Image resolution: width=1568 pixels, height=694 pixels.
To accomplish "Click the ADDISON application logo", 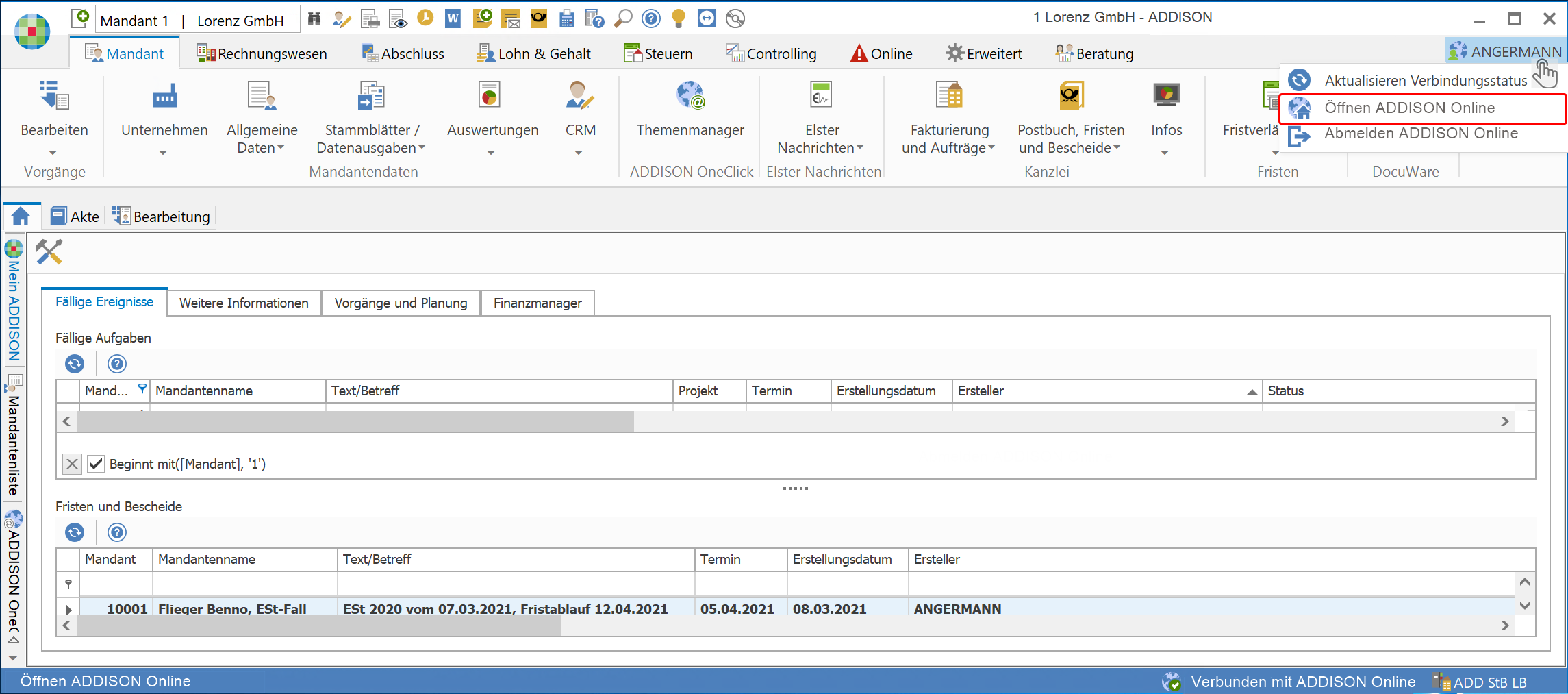I will click(32, 32).
